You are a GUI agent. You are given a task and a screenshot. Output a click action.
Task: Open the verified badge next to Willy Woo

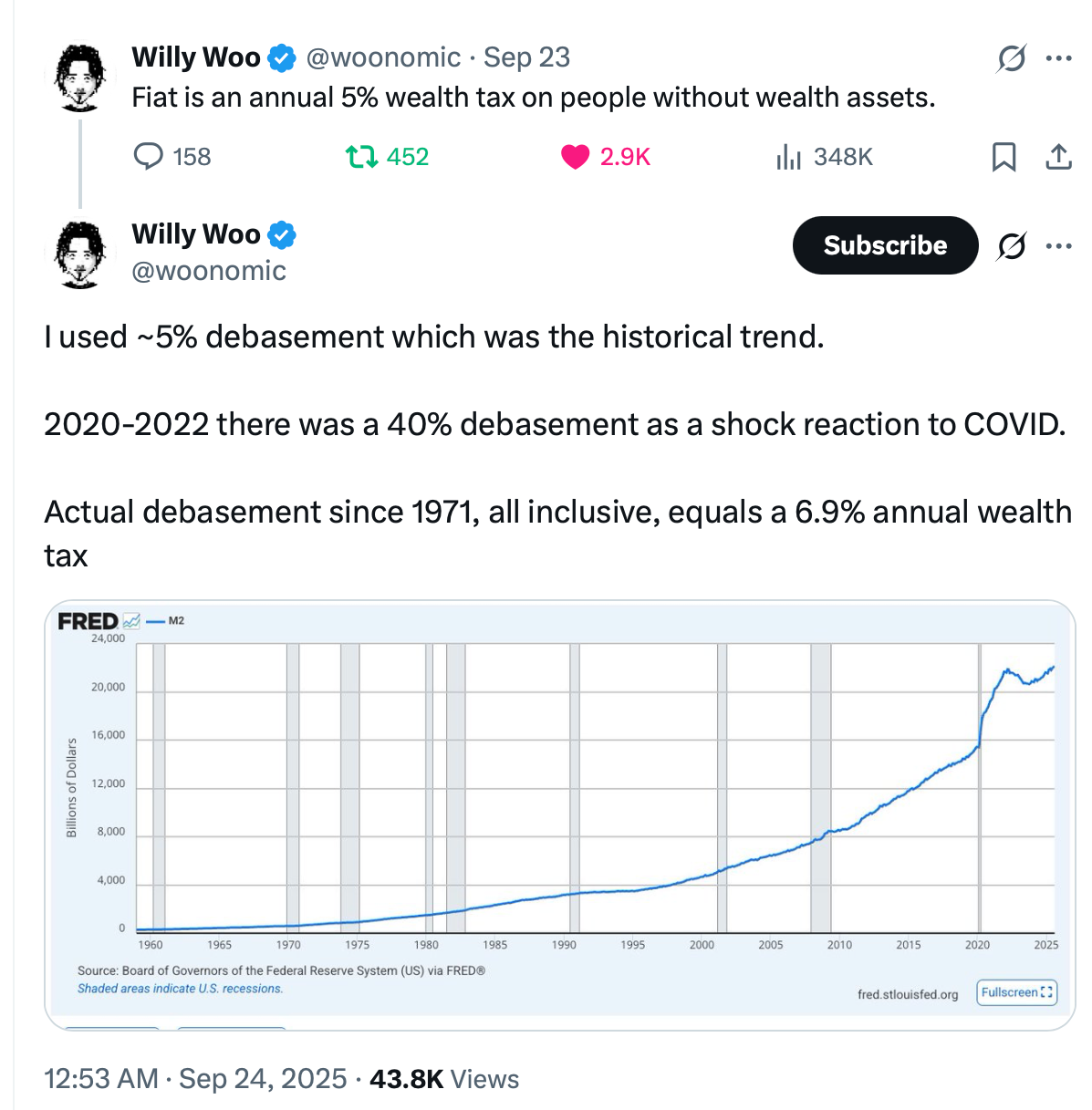point(283,57)
